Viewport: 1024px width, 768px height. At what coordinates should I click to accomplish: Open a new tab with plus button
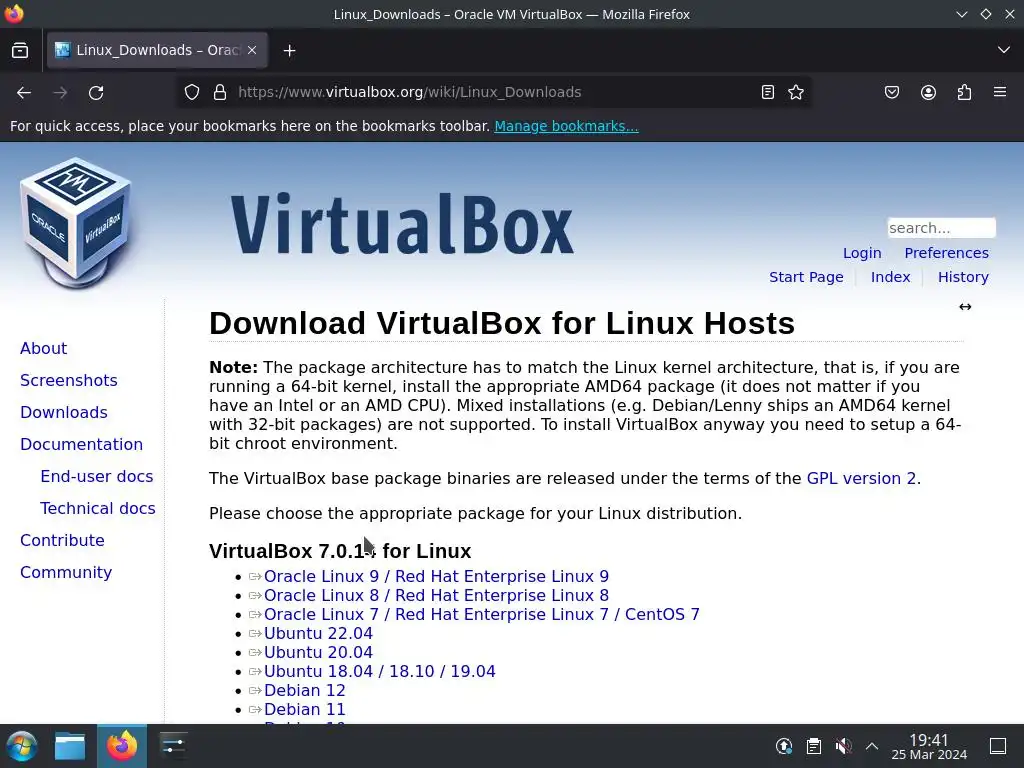pos(289,50)
